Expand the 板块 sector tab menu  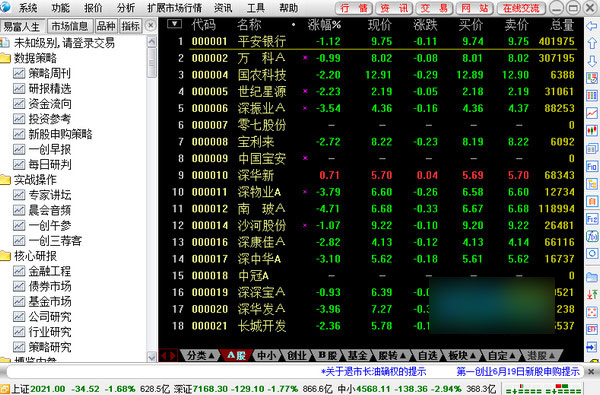click(x=462, y=356)
